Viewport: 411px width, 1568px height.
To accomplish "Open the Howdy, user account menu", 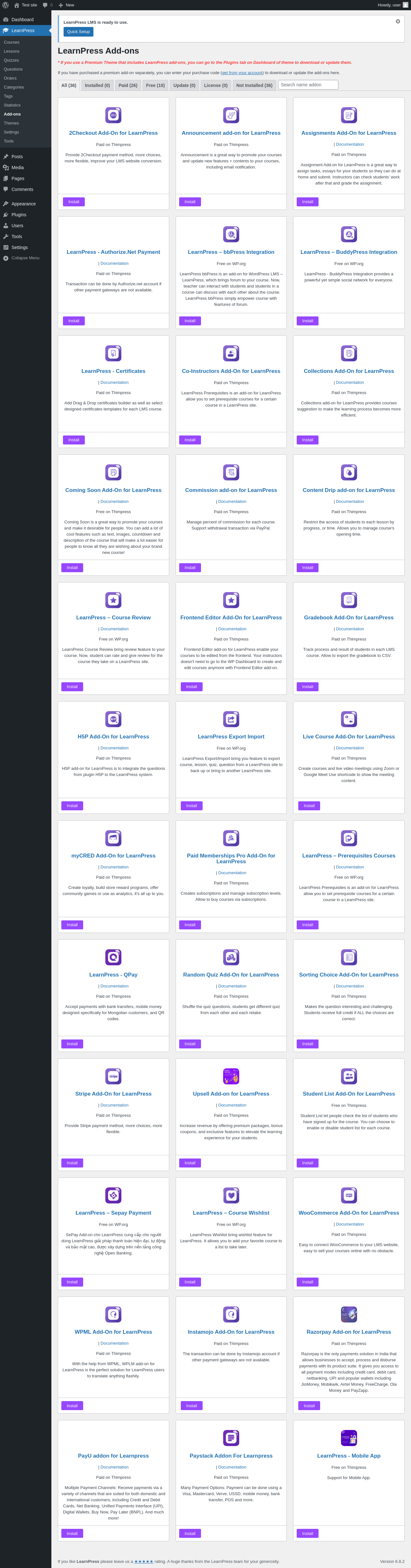I will [x=393, y=5].
